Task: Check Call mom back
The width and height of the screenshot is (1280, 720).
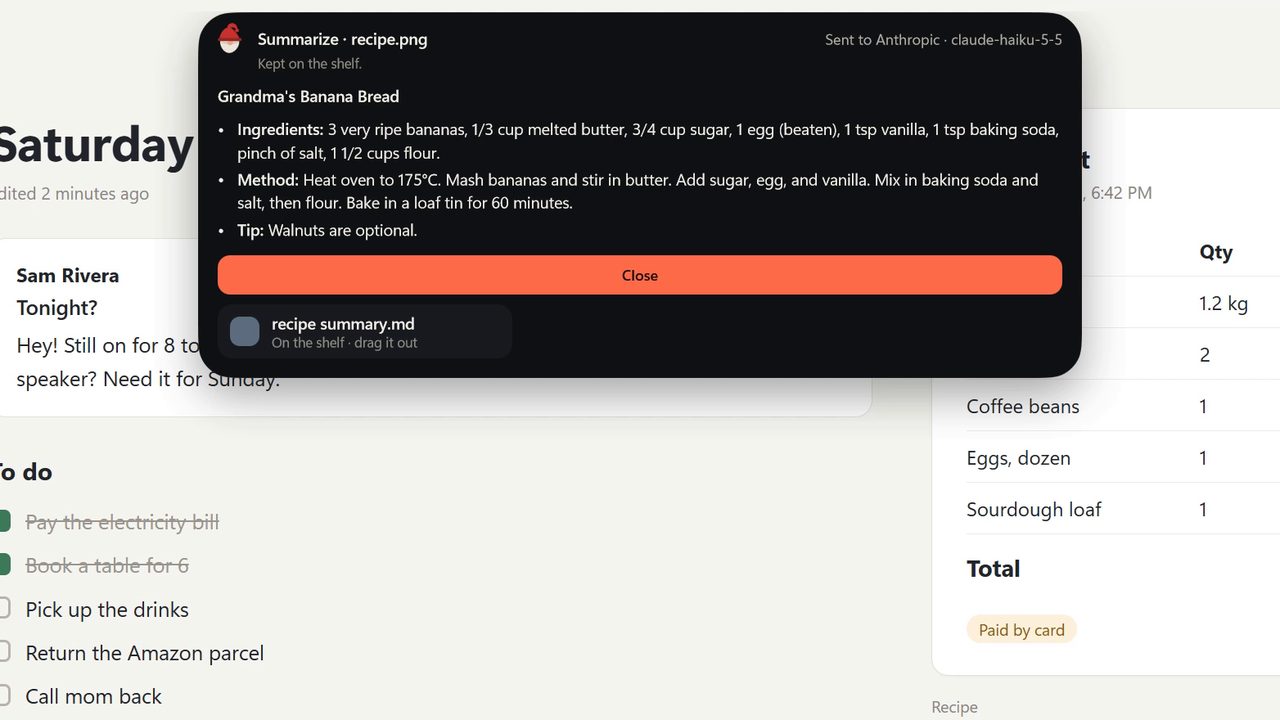Action: (4, 696)
